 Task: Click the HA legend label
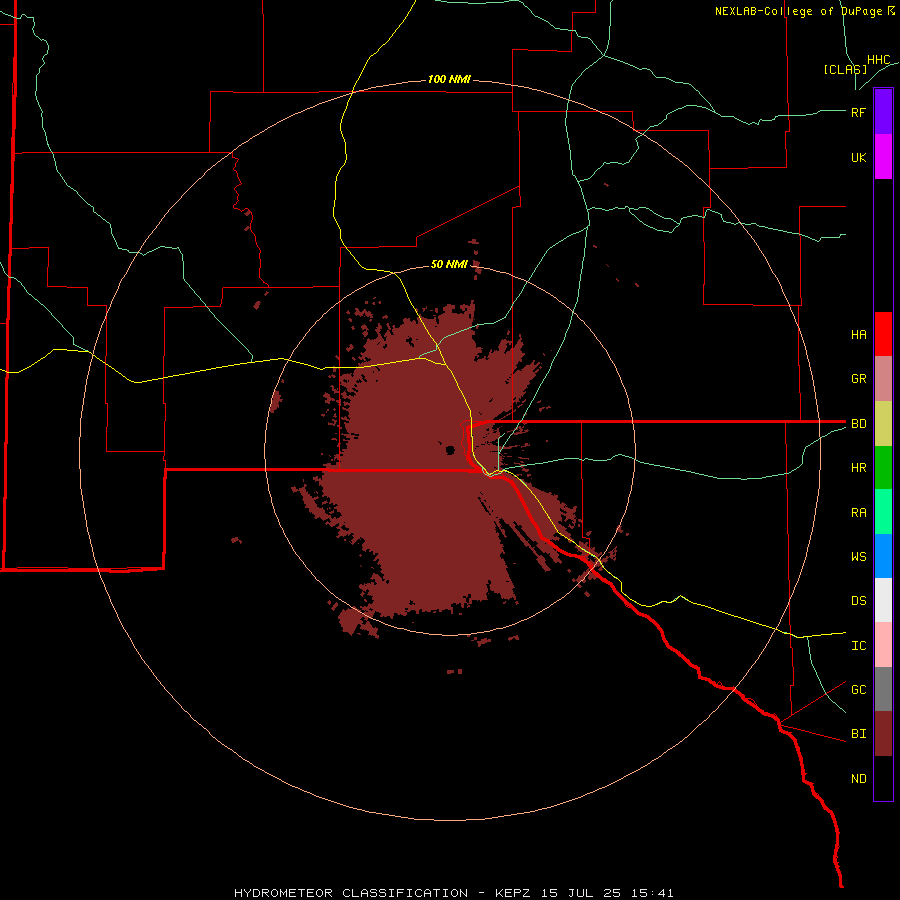[859, 334]
